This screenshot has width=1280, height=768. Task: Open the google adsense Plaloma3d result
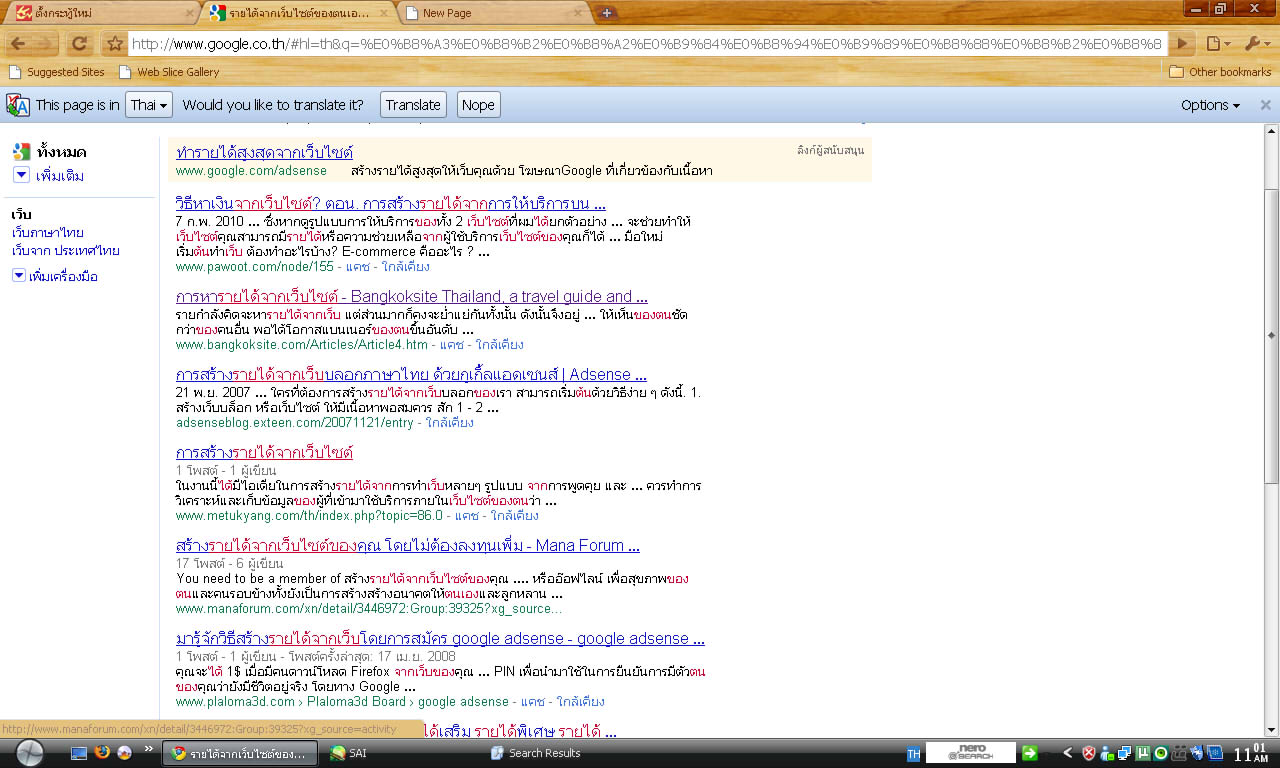point(440,638)
